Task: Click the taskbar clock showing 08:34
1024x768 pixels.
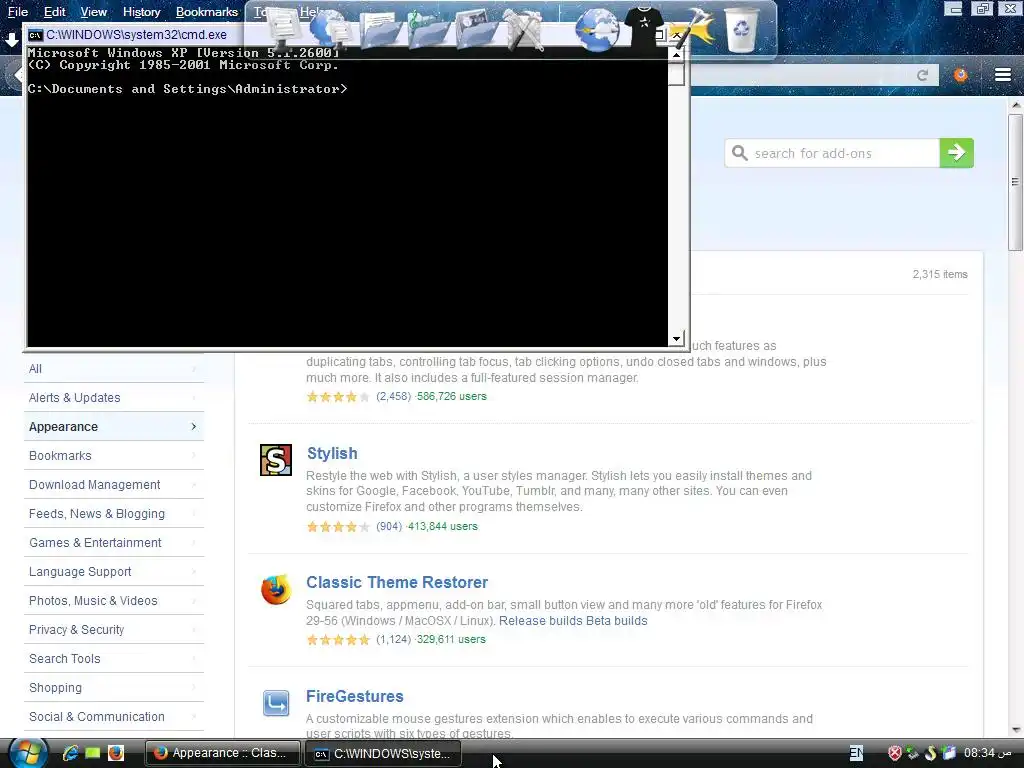Action: pos(987,753)
